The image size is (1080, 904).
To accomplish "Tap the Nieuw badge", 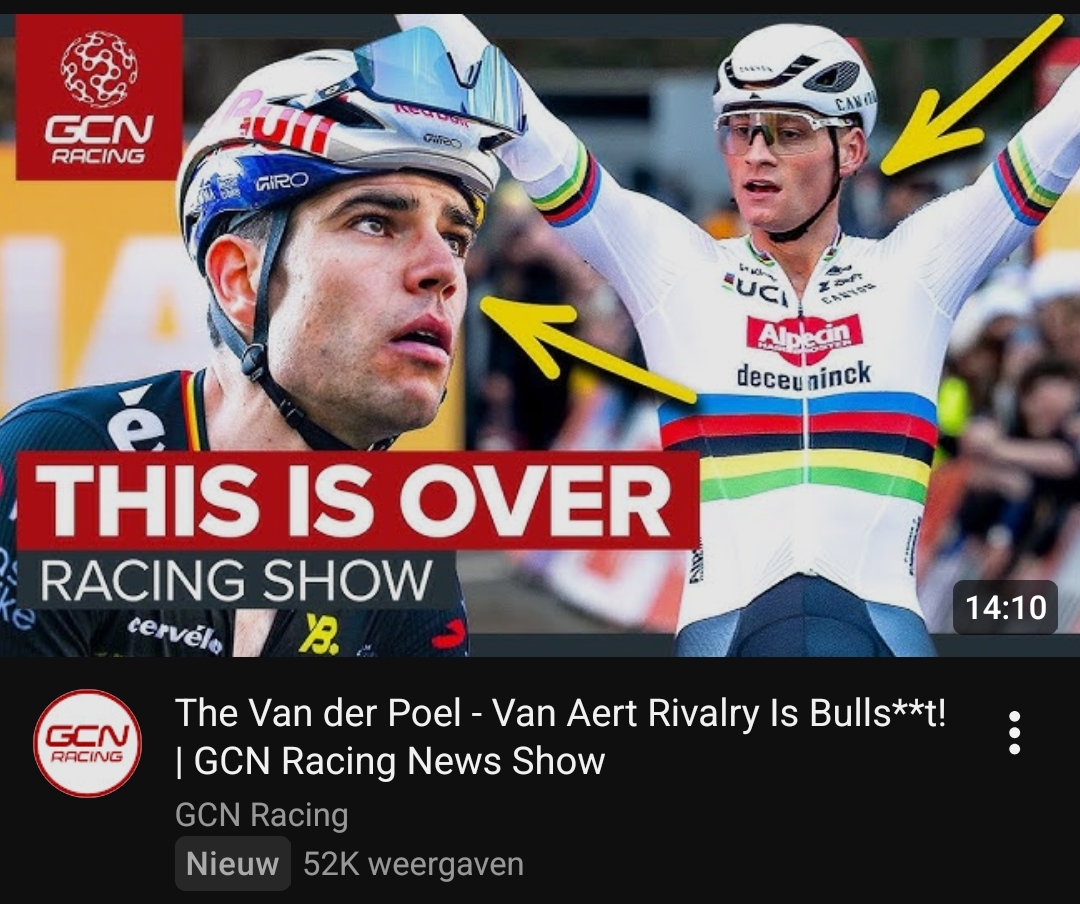I will (x=232, y=863).
